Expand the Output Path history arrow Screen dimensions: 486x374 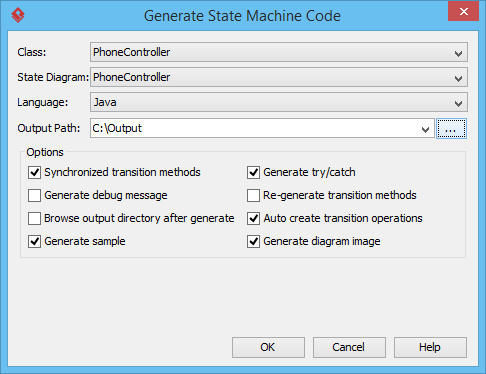(425, 129)
